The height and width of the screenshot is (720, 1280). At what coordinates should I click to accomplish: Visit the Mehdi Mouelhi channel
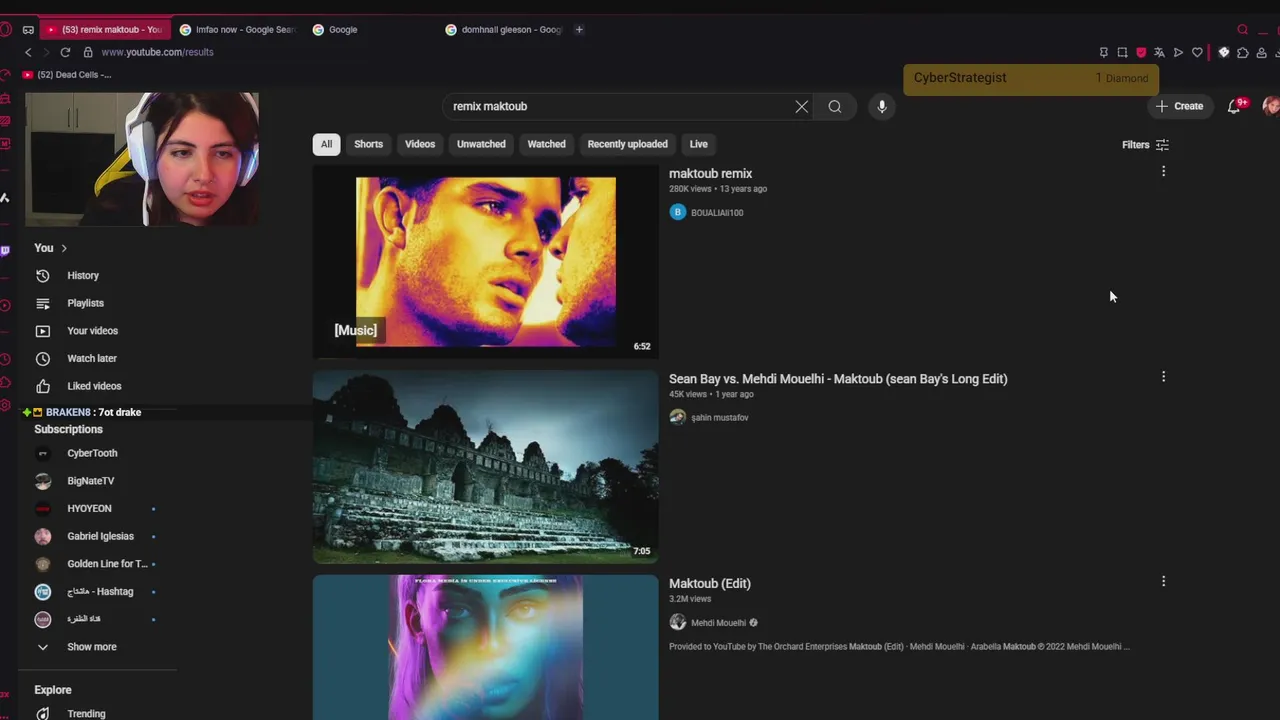coord(718,623)
